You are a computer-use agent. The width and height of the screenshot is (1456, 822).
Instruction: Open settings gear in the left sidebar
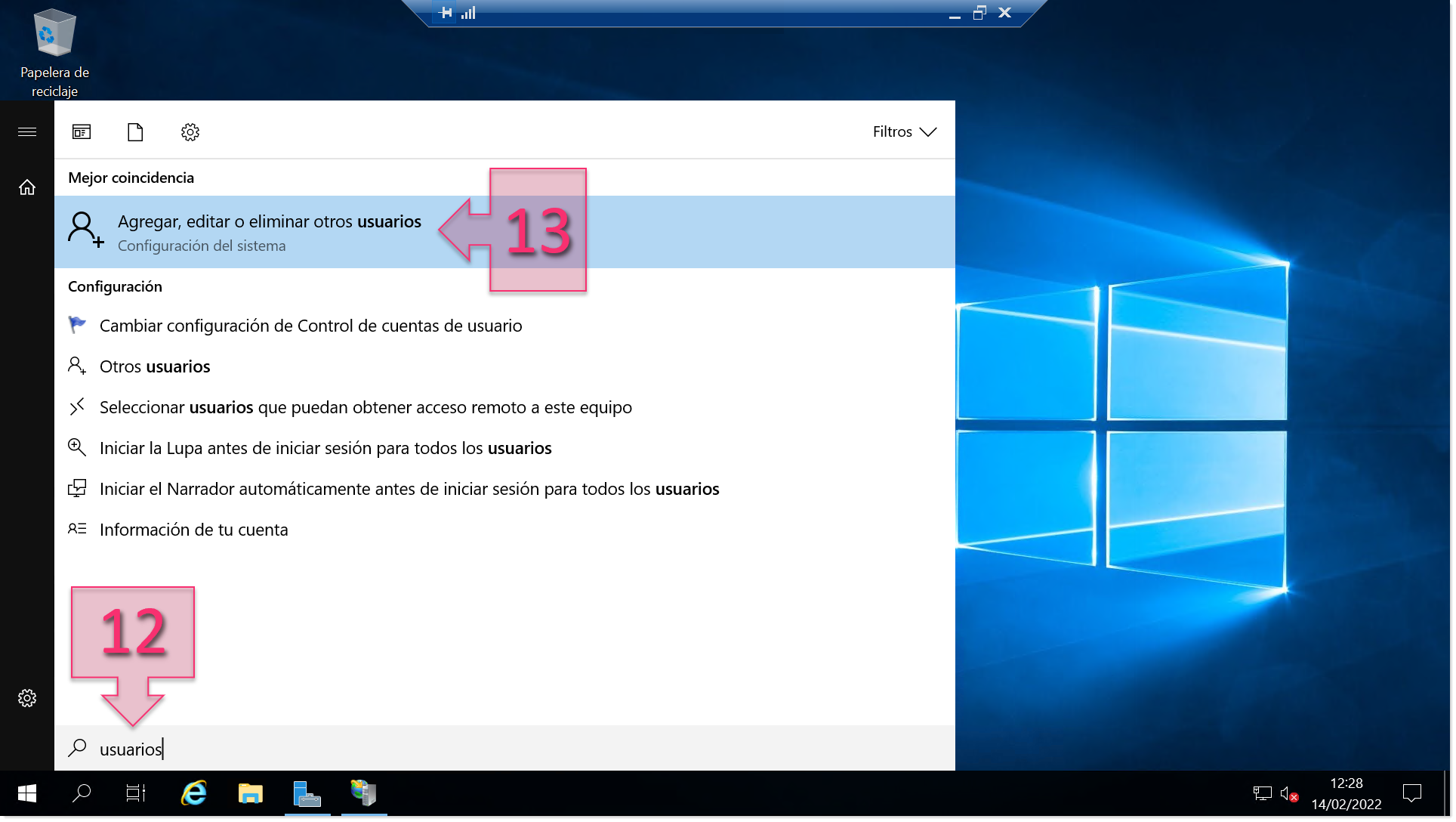coord(27,698)
